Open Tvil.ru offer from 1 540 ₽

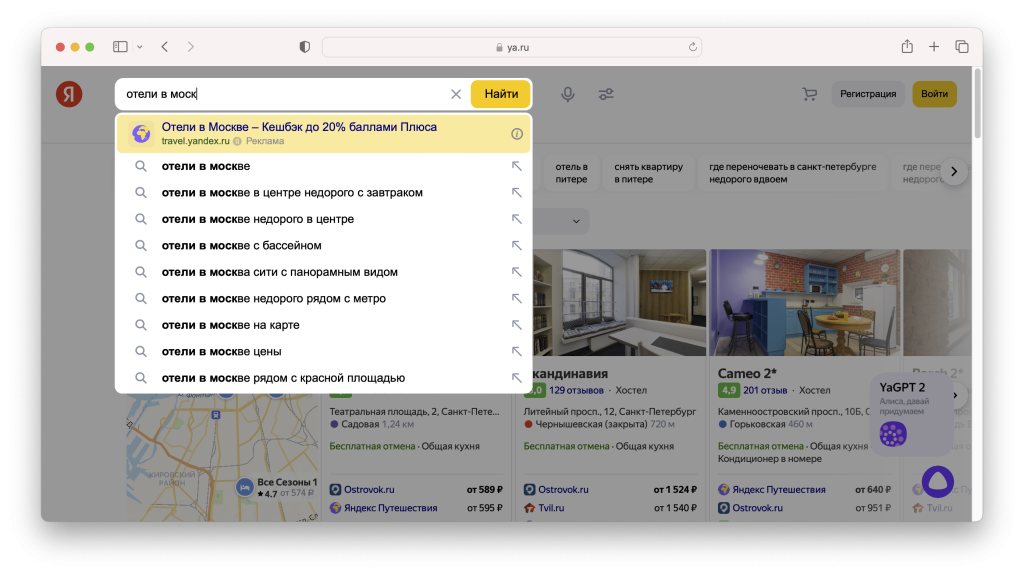[551, 507]
